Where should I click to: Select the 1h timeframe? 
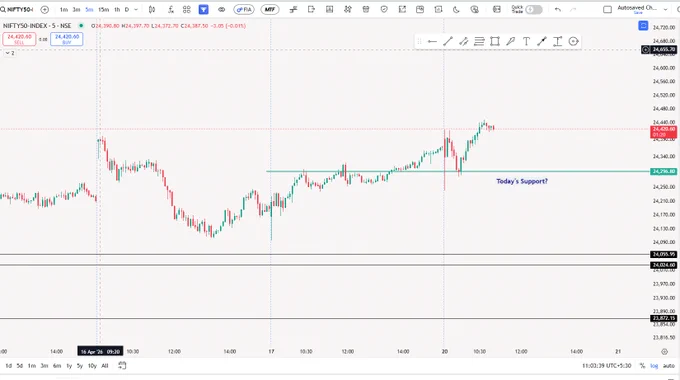click(x=117, y=10)
